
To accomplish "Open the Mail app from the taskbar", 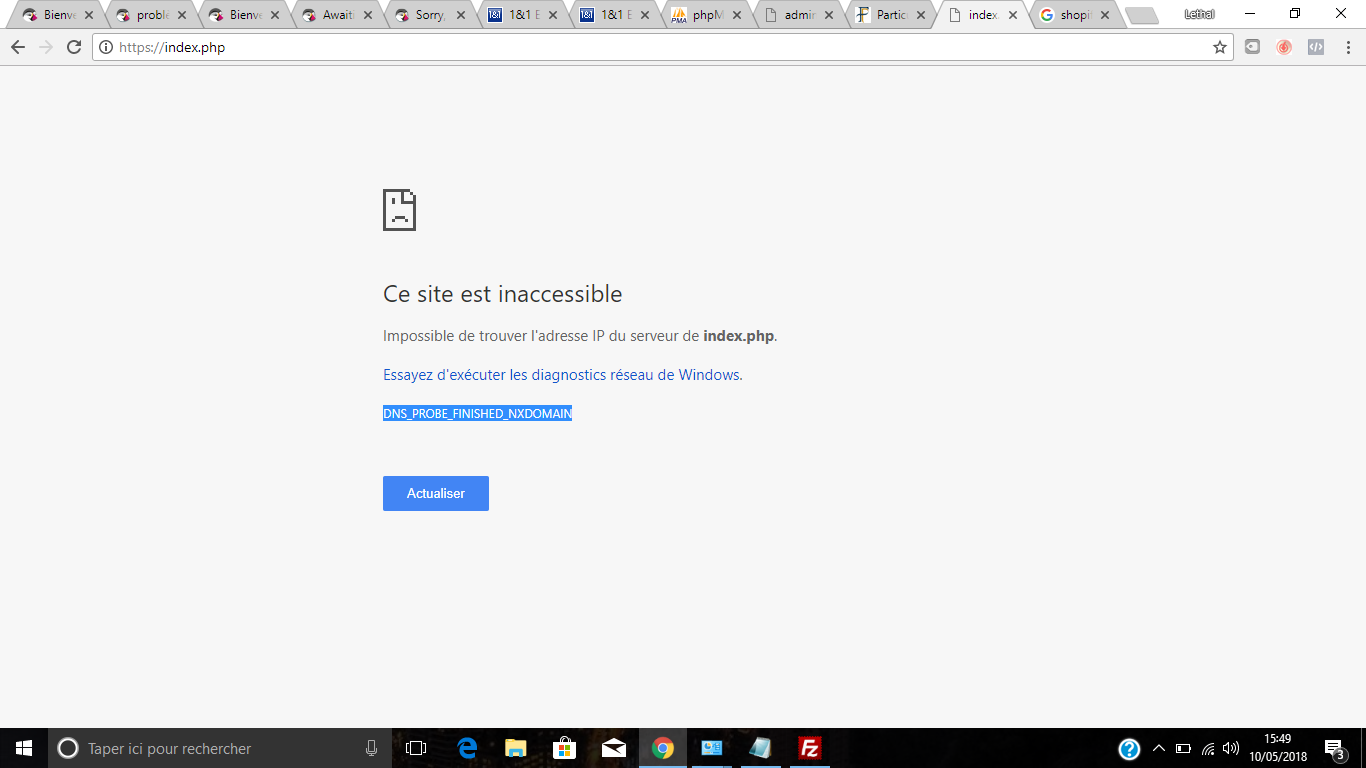I will [614, 748].
